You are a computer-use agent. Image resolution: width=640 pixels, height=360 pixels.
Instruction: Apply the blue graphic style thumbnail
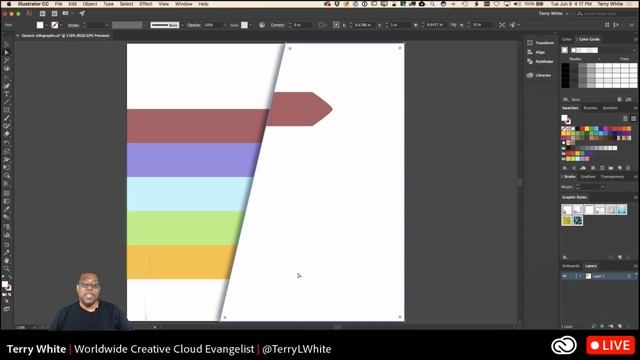point(622,209)
